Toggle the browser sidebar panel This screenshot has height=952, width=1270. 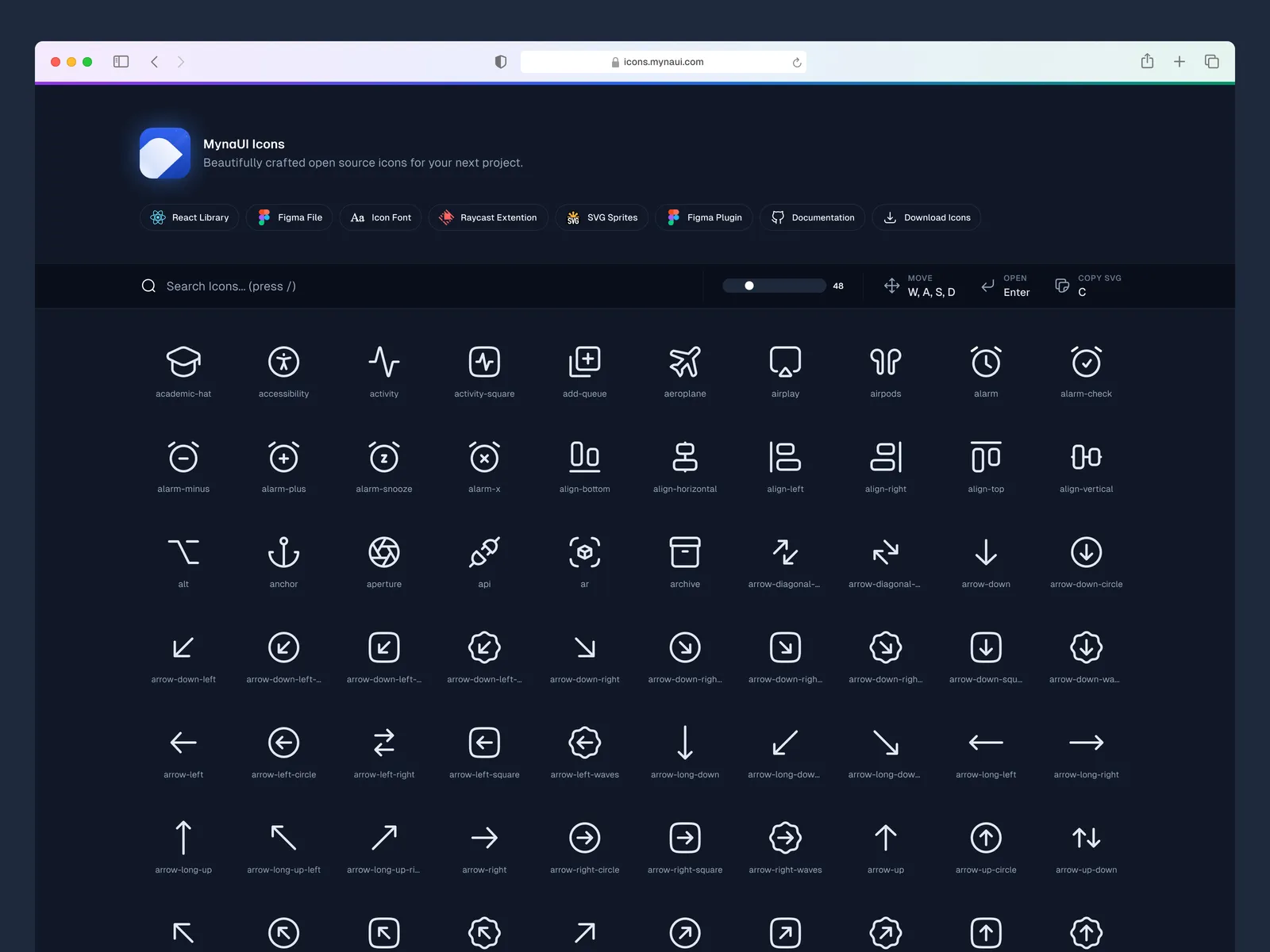tap(121, 62)
